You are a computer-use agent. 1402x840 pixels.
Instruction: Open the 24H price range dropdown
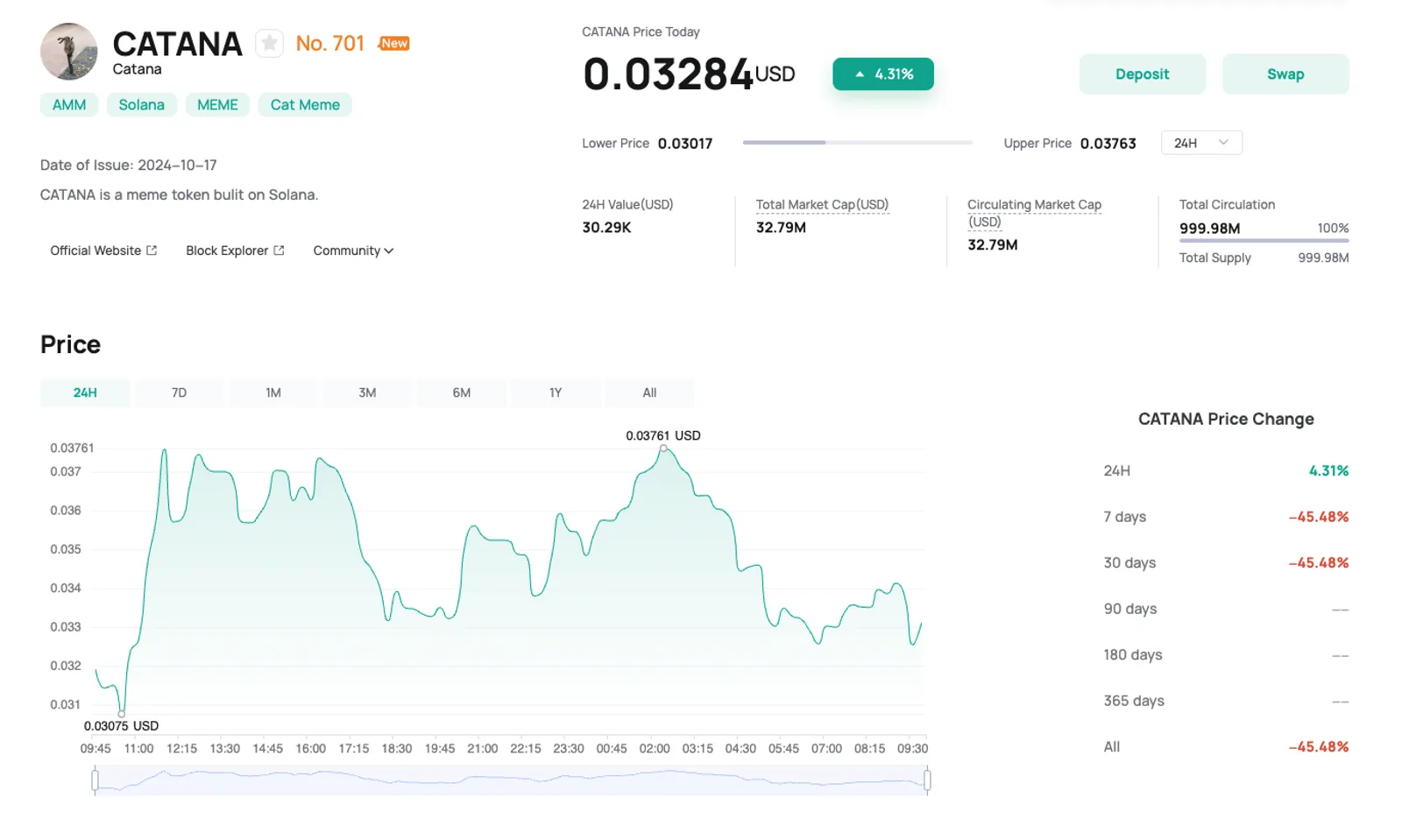tap(1201, 143)
